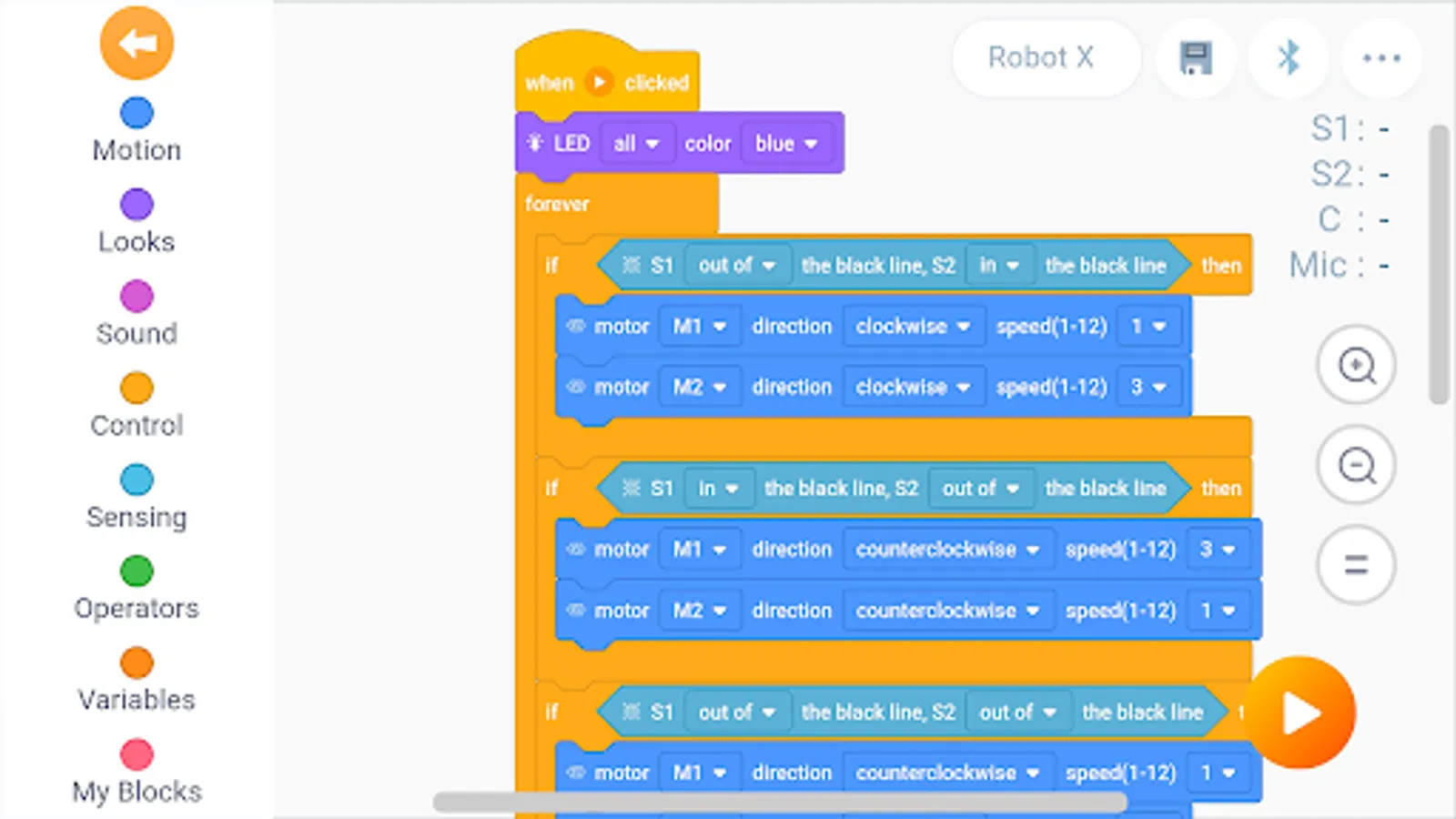Viewport: 1456px width, 819px height.
Task: Open the three-dot more options menu
Action: coord(1381,58)
